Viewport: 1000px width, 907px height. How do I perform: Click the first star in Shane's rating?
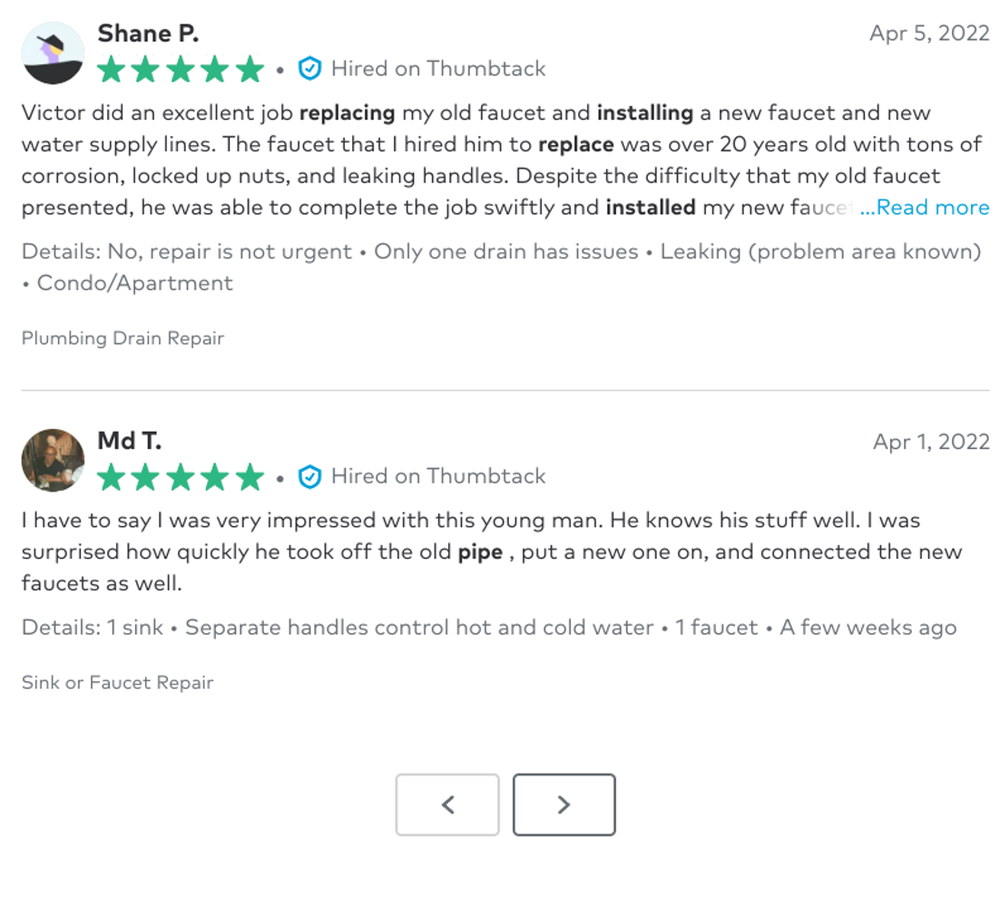112,70
